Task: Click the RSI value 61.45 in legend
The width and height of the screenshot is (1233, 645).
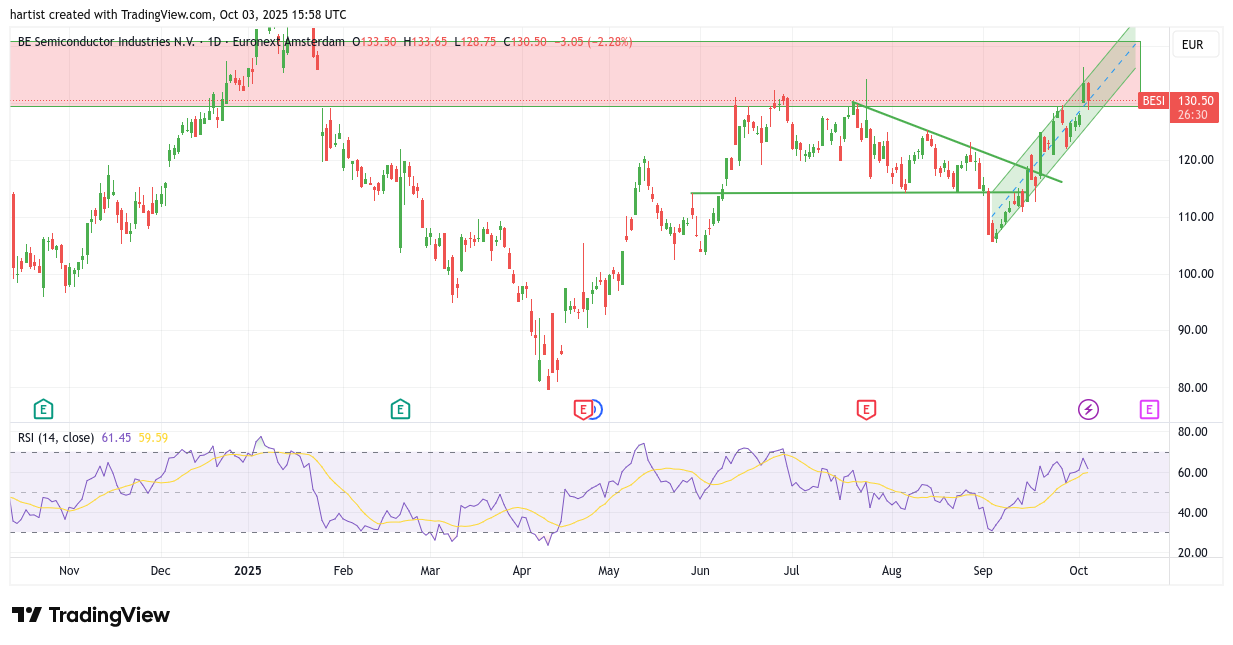Action: 117,437
